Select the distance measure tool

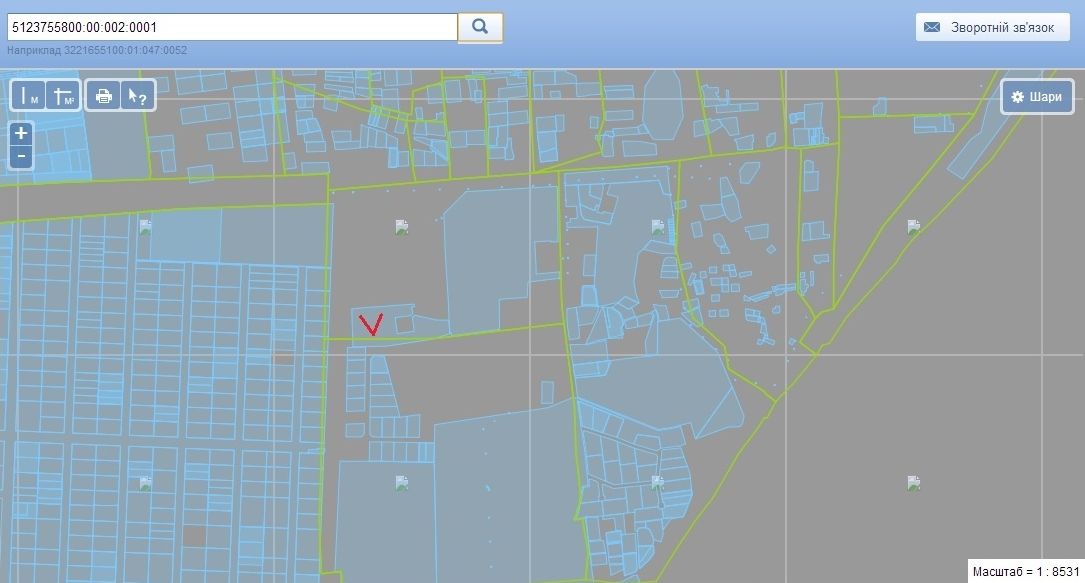pyautogui.click(x=29, y=95)
